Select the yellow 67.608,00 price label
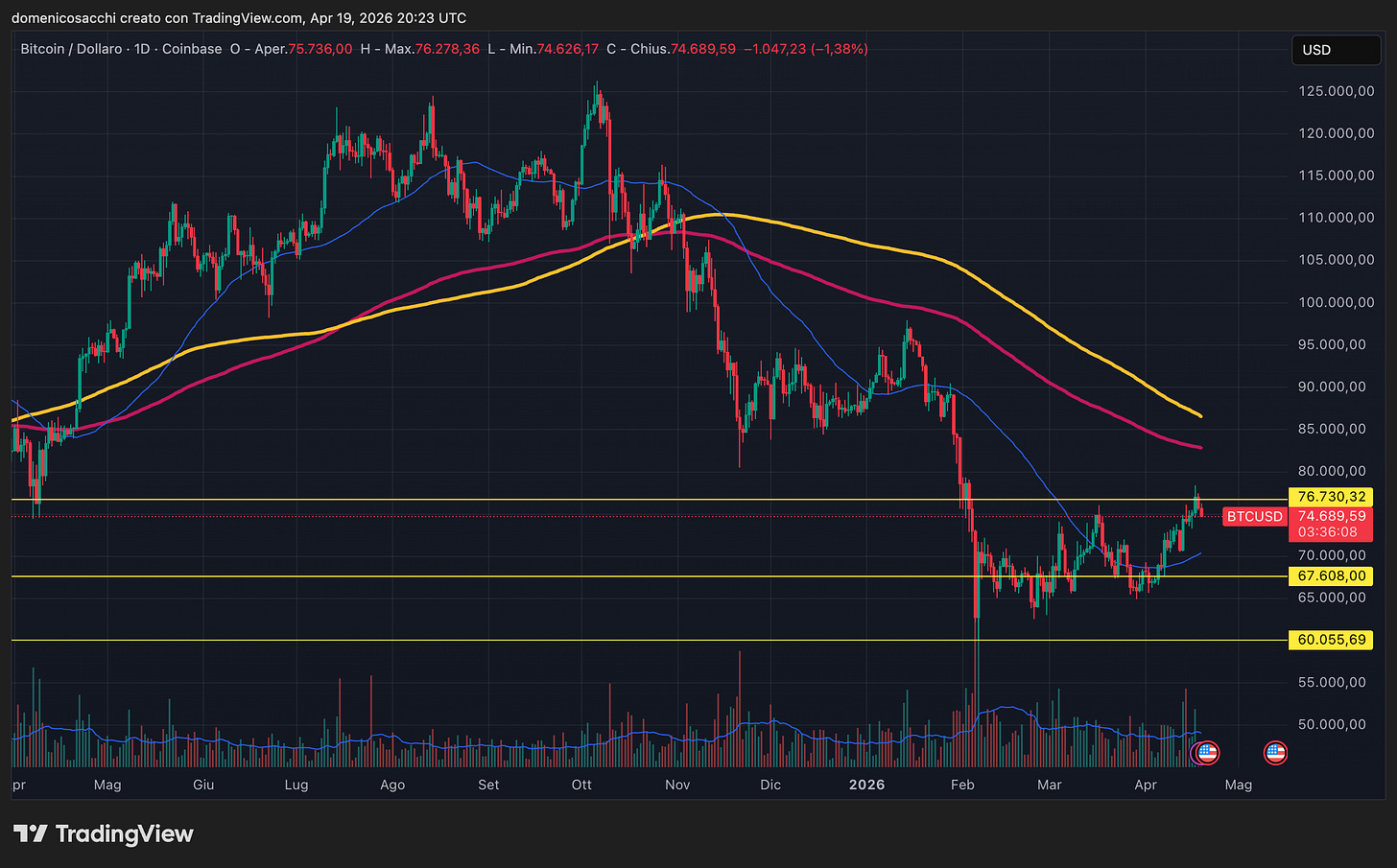This screenshot has width=1397, height=868. coord(1331,575)
